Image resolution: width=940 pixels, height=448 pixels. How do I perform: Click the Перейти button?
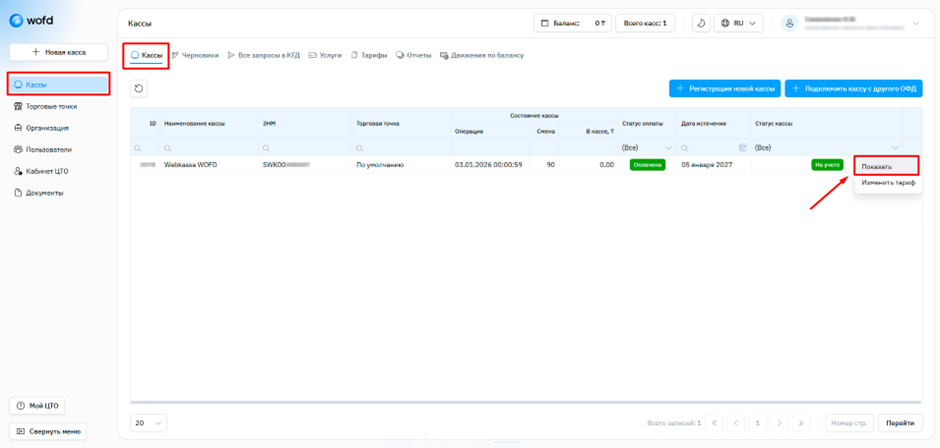tap(900, 423)
